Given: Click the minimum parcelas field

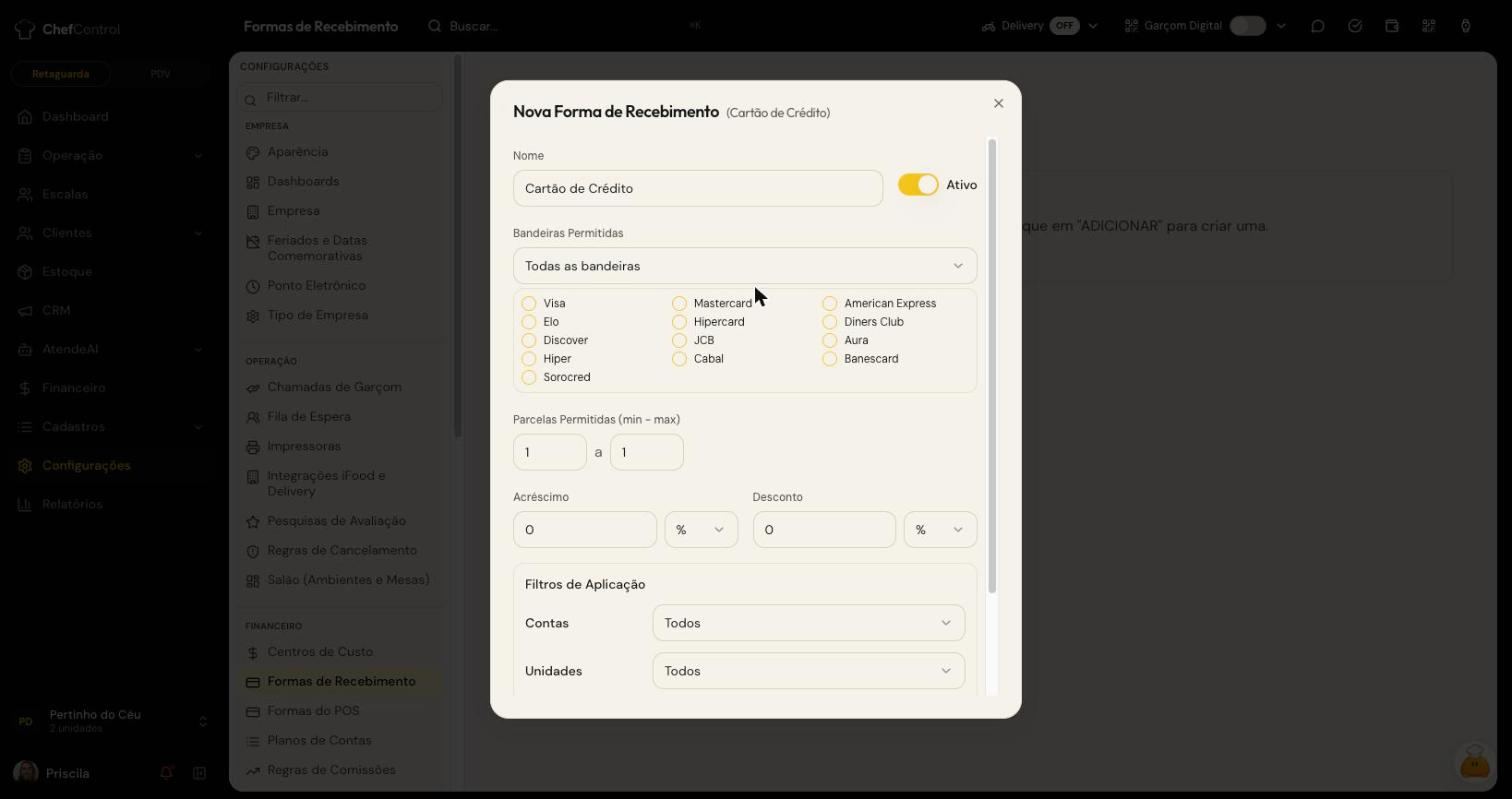Looking at the screenshot, I should click(x=550, y=452).
